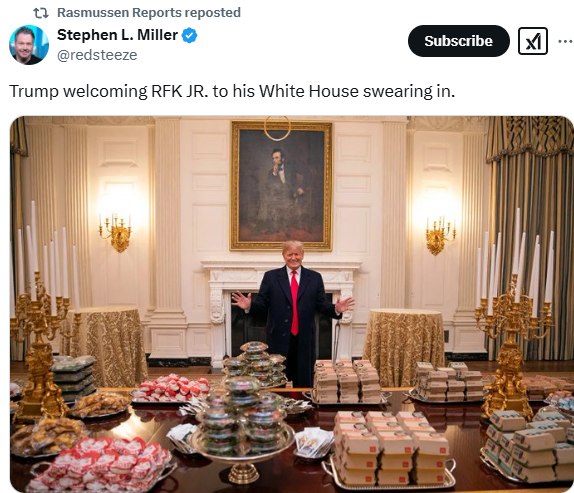Viewport: 574px width, 493px height.
Task: Click the Lincoln portrait in the photo
Action: [x=281, y=186]
